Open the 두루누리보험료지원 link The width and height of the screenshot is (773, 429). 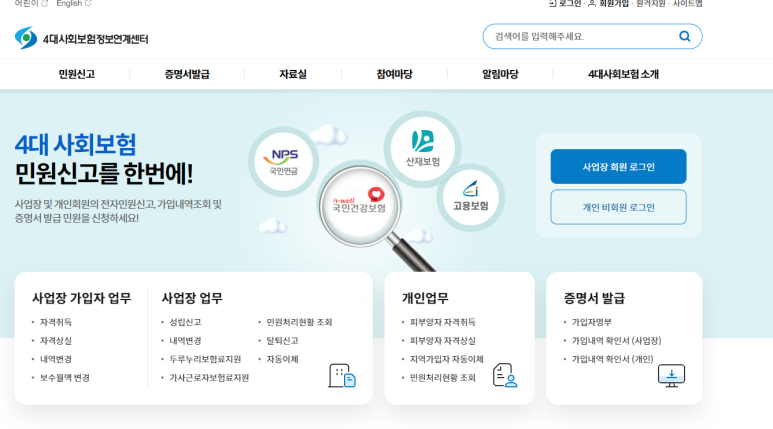205,359
